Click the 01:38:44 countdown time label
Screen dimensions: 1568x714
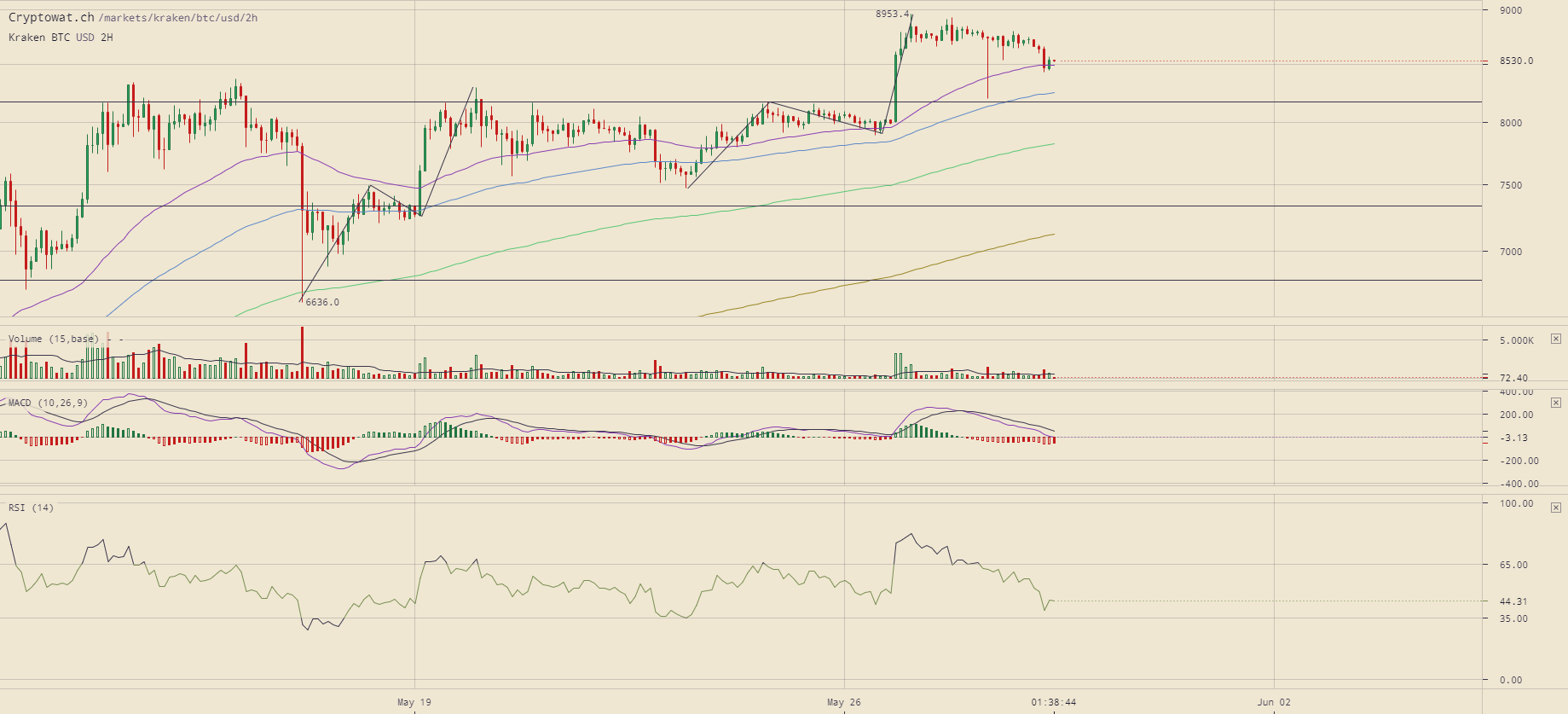point(1054,702)
